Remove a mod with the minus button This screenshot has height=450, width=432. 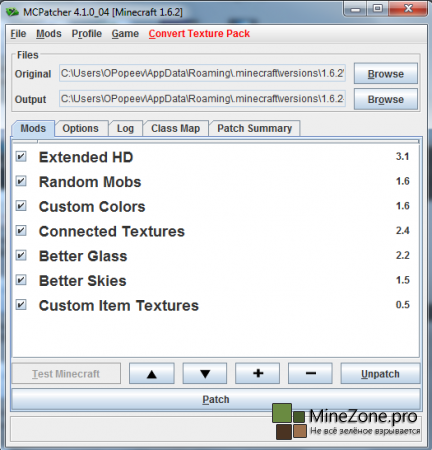tap(310, 374)
